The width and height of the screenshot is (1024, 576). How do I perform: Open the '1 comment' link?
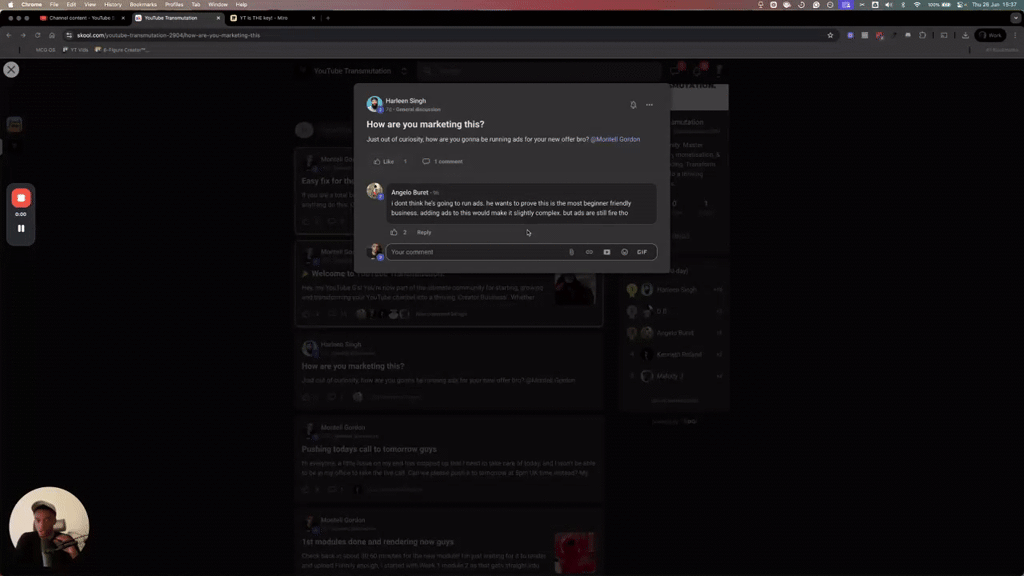click(x=442, y=161)
